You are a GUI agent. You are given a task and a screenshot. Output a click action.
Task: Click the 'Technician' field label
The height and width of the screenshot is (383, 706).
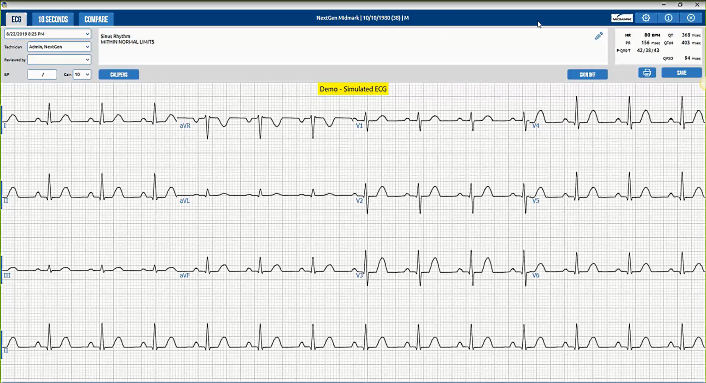[x=13, y=47]
